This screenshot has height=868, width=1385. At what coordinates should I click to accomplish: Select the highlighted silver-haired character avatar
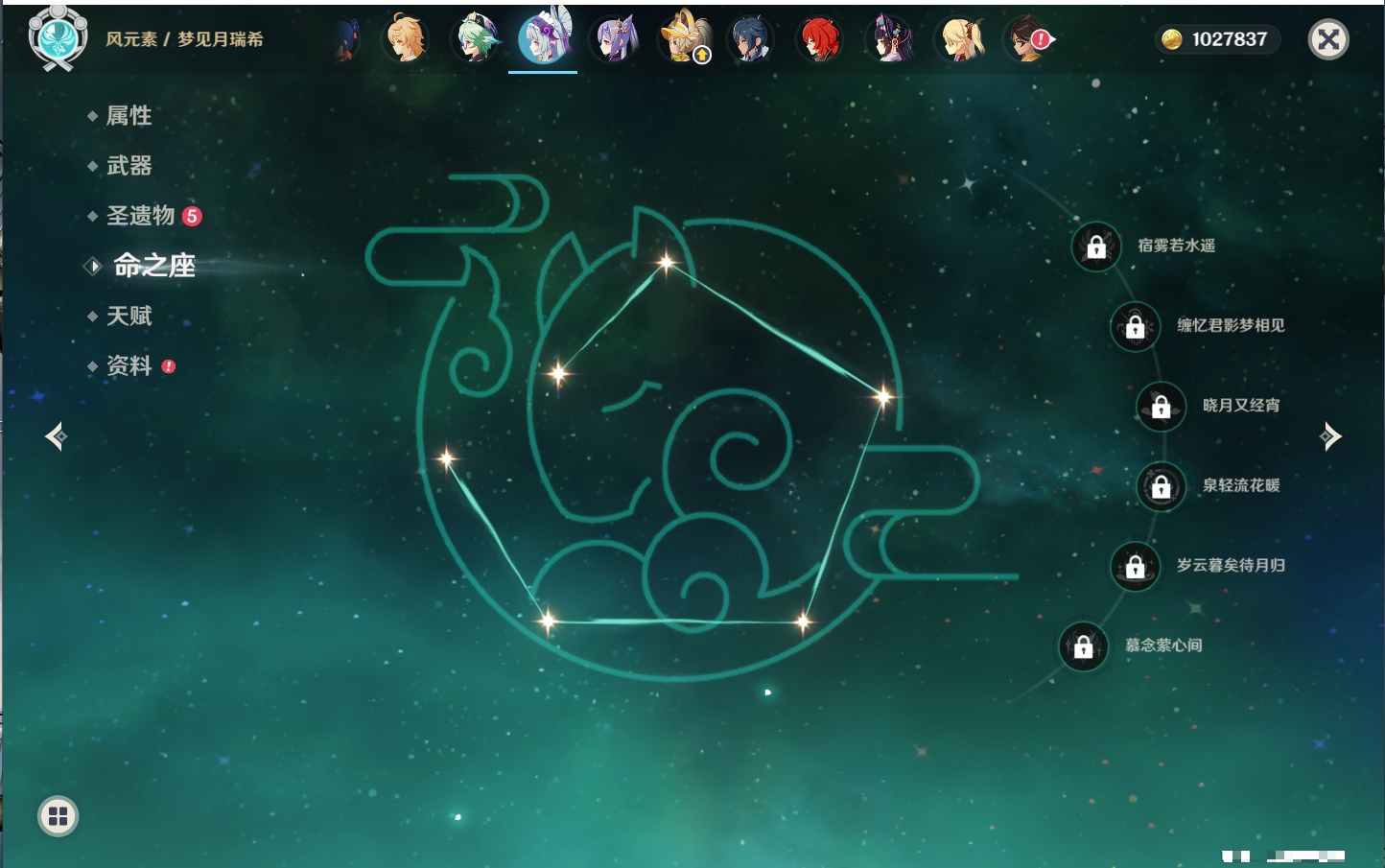pyautogui.click(x=544, y=39)
